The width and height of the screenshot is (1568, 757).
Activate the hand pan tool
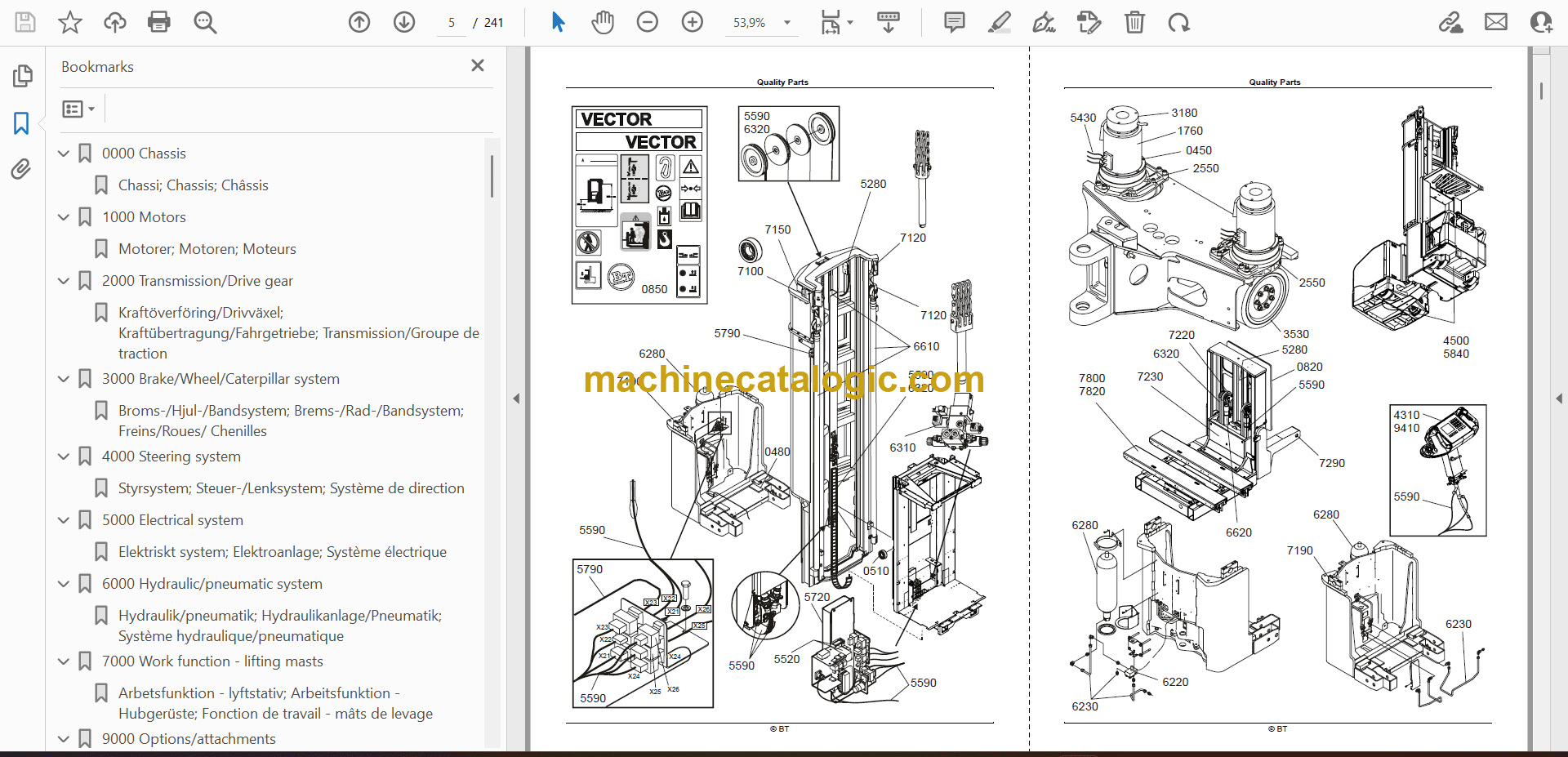pyautogui.click(x=603, y=22)
